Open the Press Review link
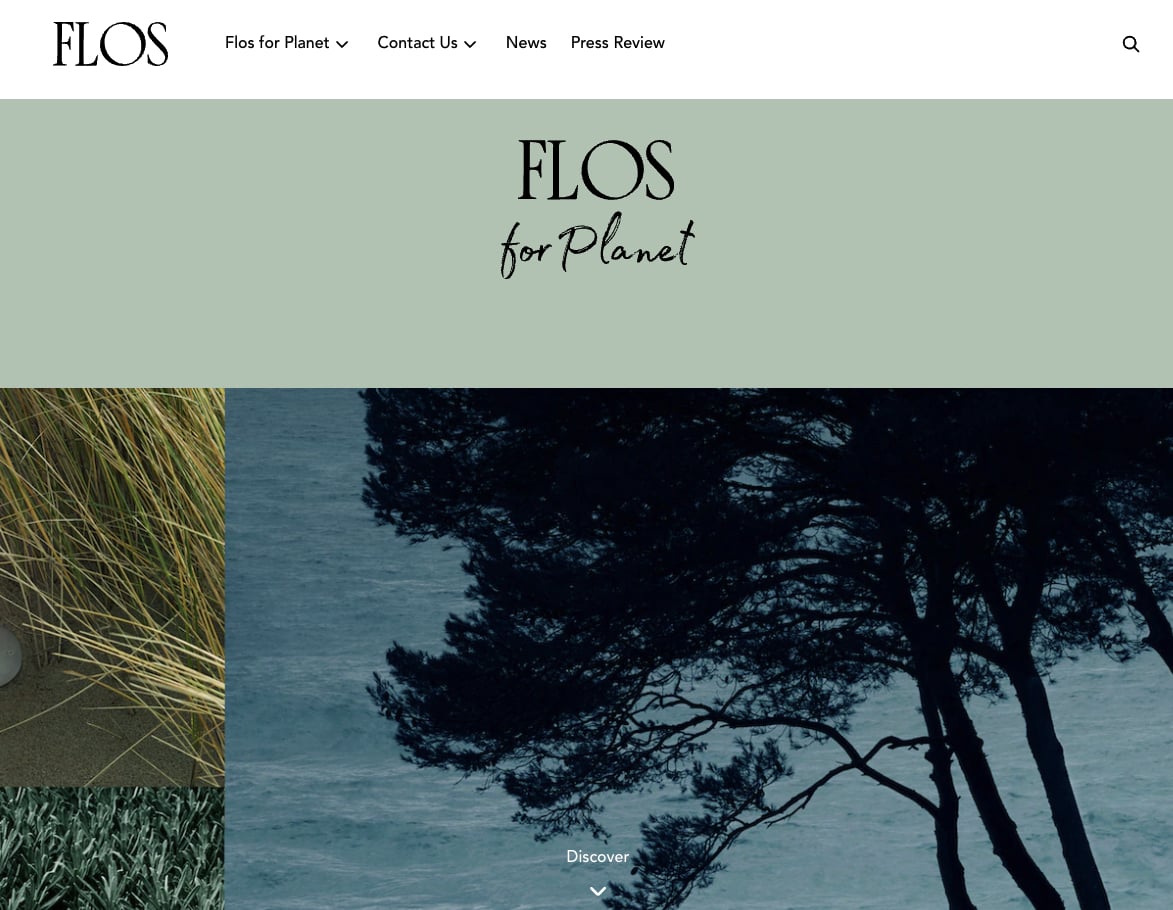Screen dimensions: 1173x910 pyautogui.click(x=617, y=43)
